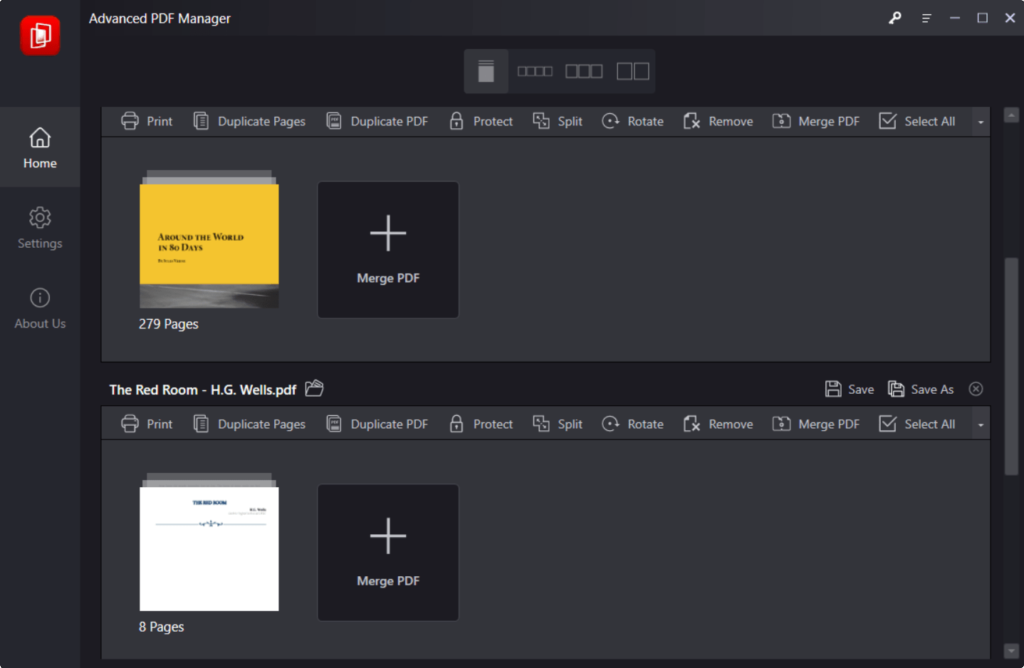Click Merge PDF in the upper toolbar
This screenshot has width=1024, height=668.
(x=816, y=121)
